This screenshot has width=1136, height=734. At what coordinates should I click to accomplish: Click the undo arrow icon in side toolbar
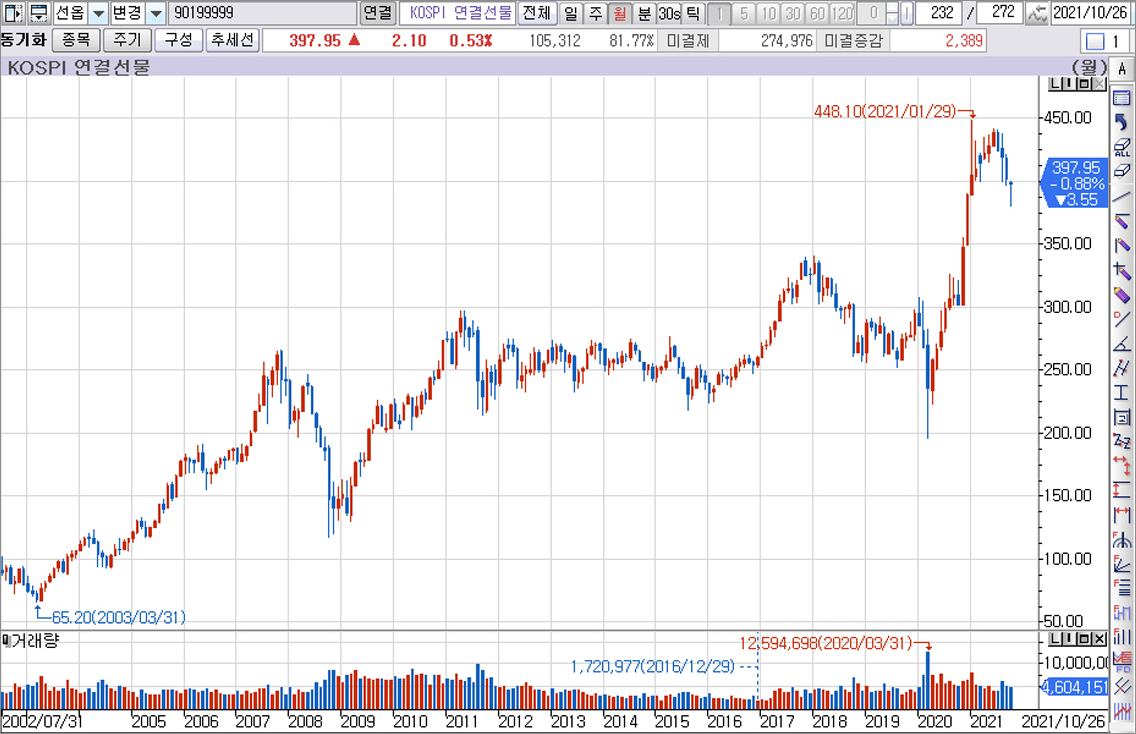1122,122
